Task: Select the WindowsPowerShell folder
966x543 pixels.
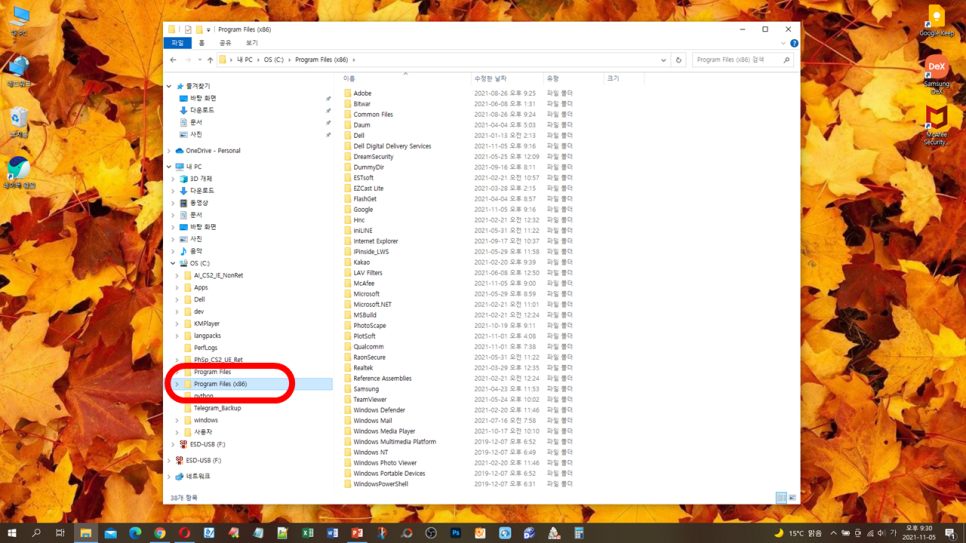Action: click(380, 484)
